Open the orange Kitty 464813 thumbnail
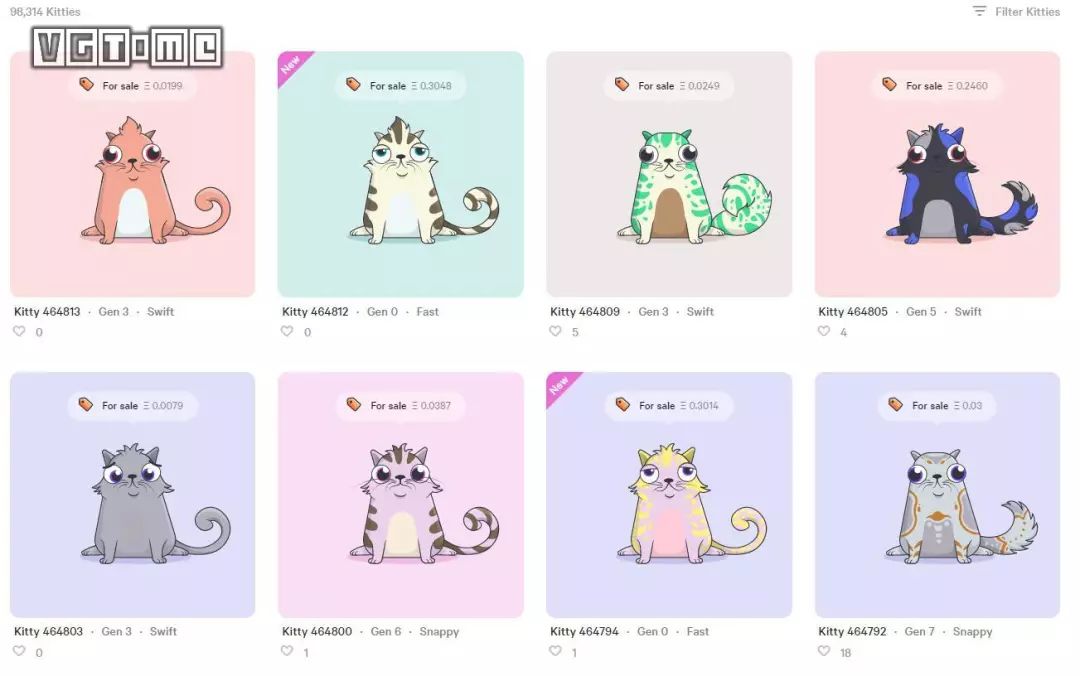Screen dimensions: 1080x676 [132, 174]
